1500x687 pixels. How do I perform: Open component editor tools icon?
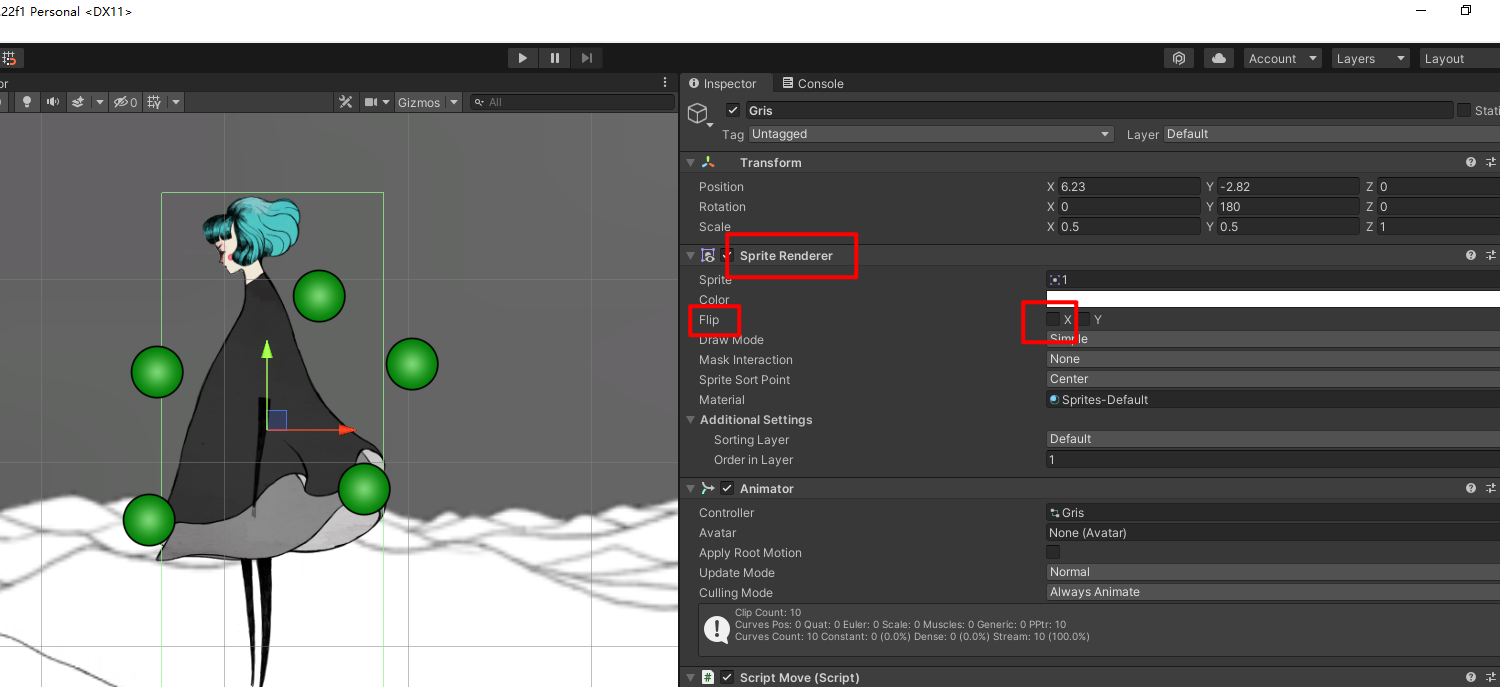[x=346, y=102]
